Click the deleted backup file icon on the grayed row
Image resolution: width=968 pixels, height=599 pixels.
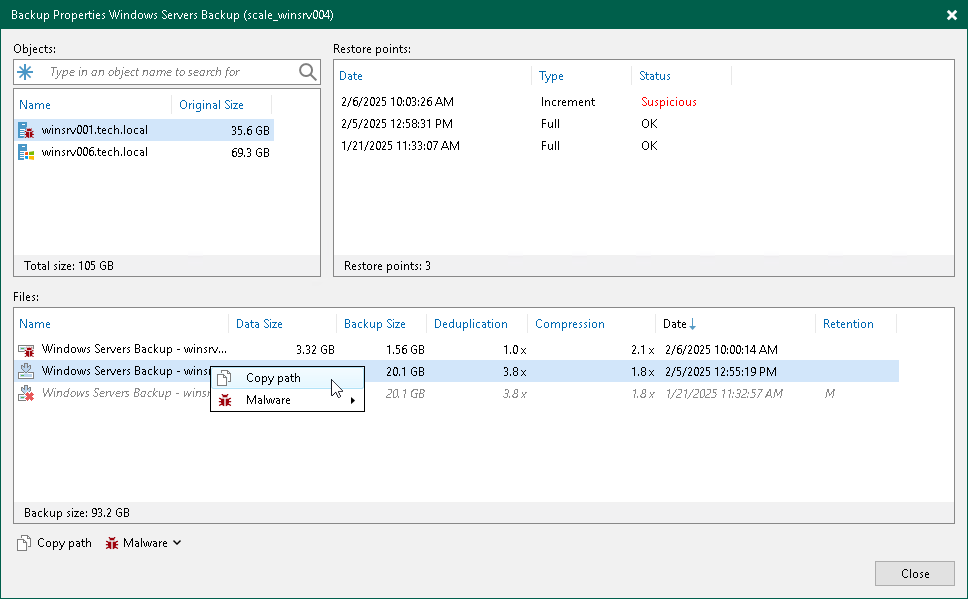[25, 392]
